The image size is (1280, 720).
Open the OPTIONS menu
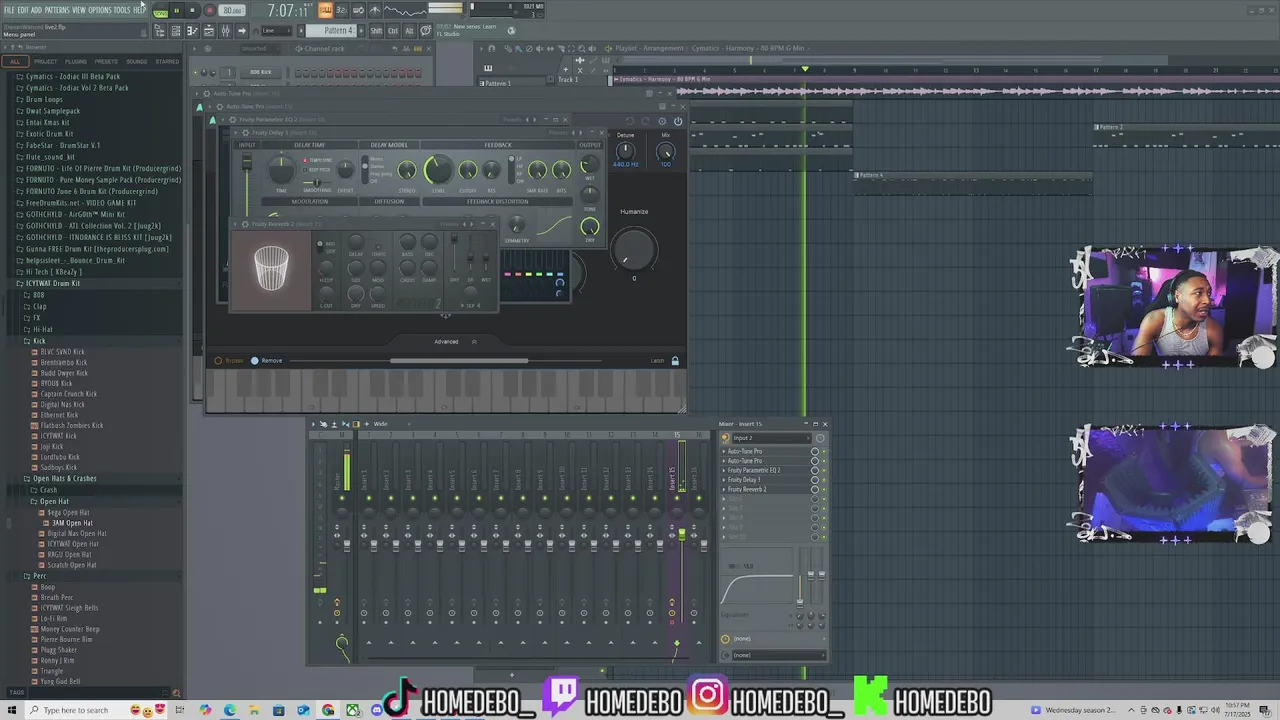coord(100,10)
